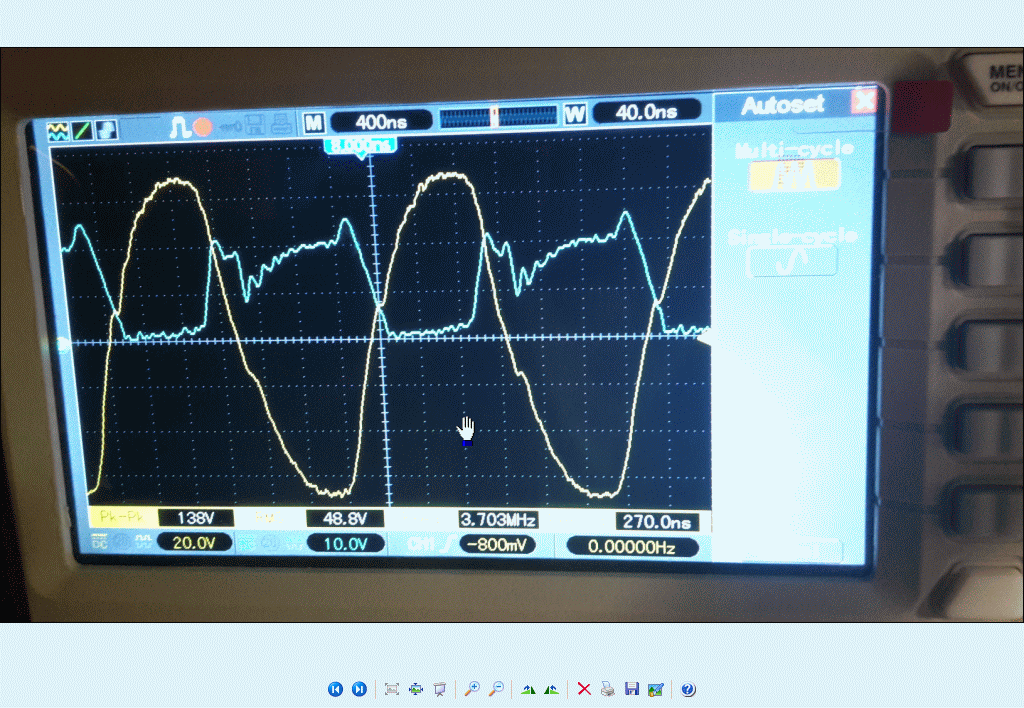
Task: Print the current image
Action: click(x=608, y=689)
